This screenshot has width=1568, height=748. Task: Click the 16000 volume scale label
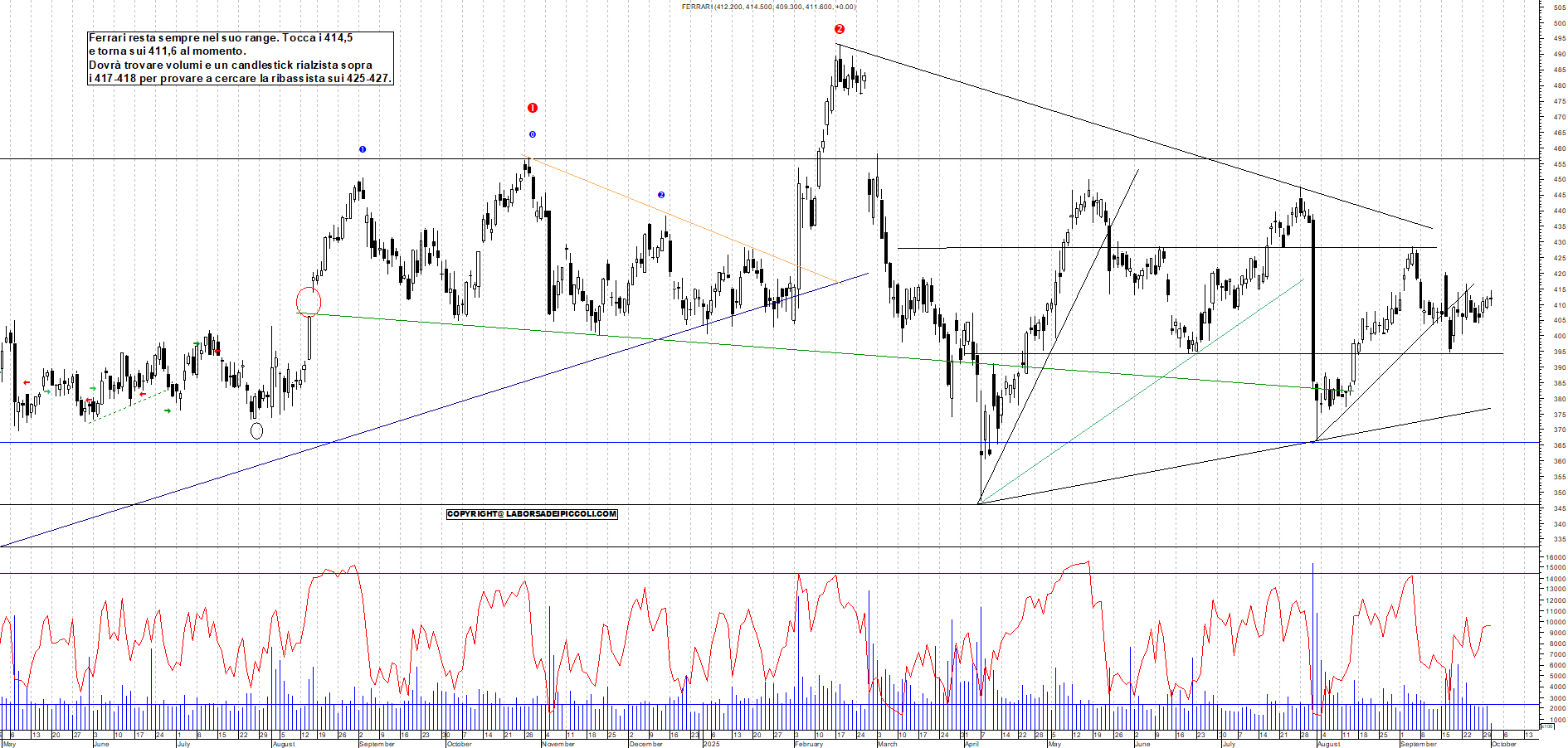1556,558
